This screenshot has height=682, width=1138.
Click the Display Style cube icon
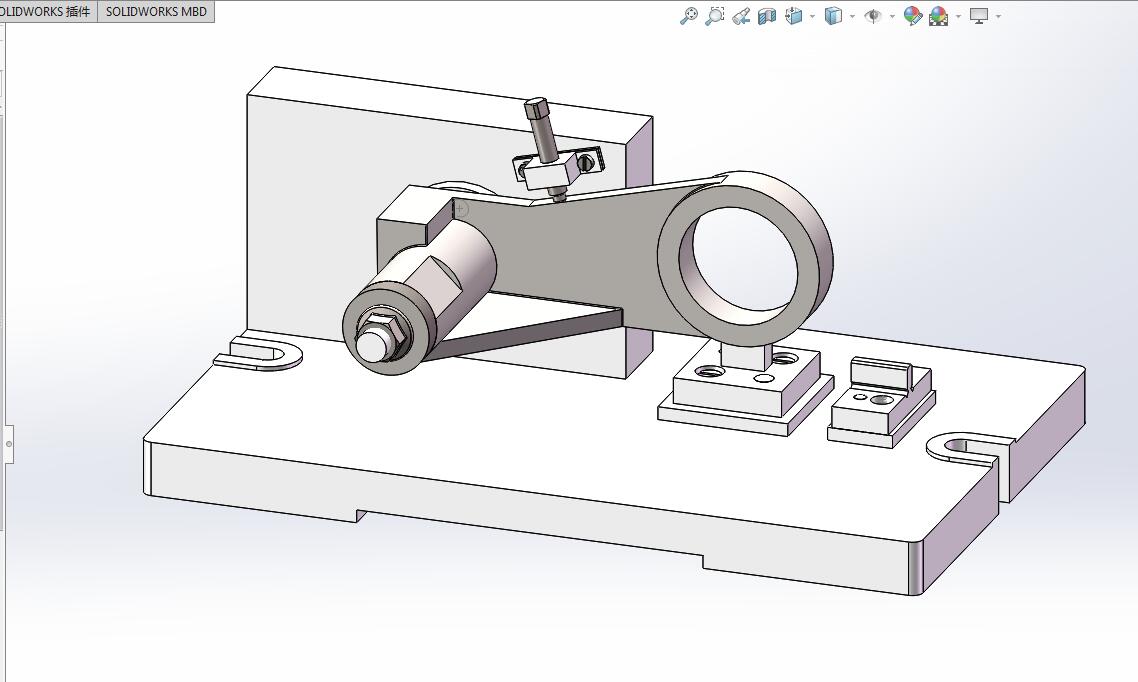[833, 15]
